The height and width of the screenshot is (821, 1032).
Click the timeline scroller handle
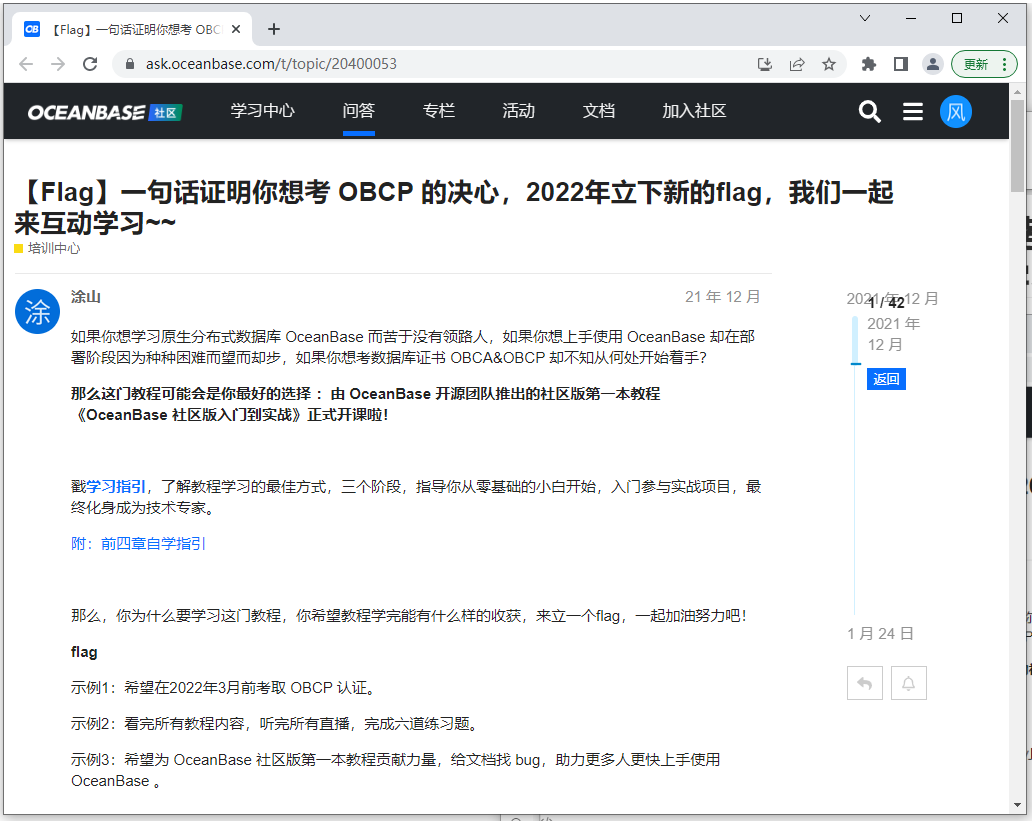click(x=855, y=340)
